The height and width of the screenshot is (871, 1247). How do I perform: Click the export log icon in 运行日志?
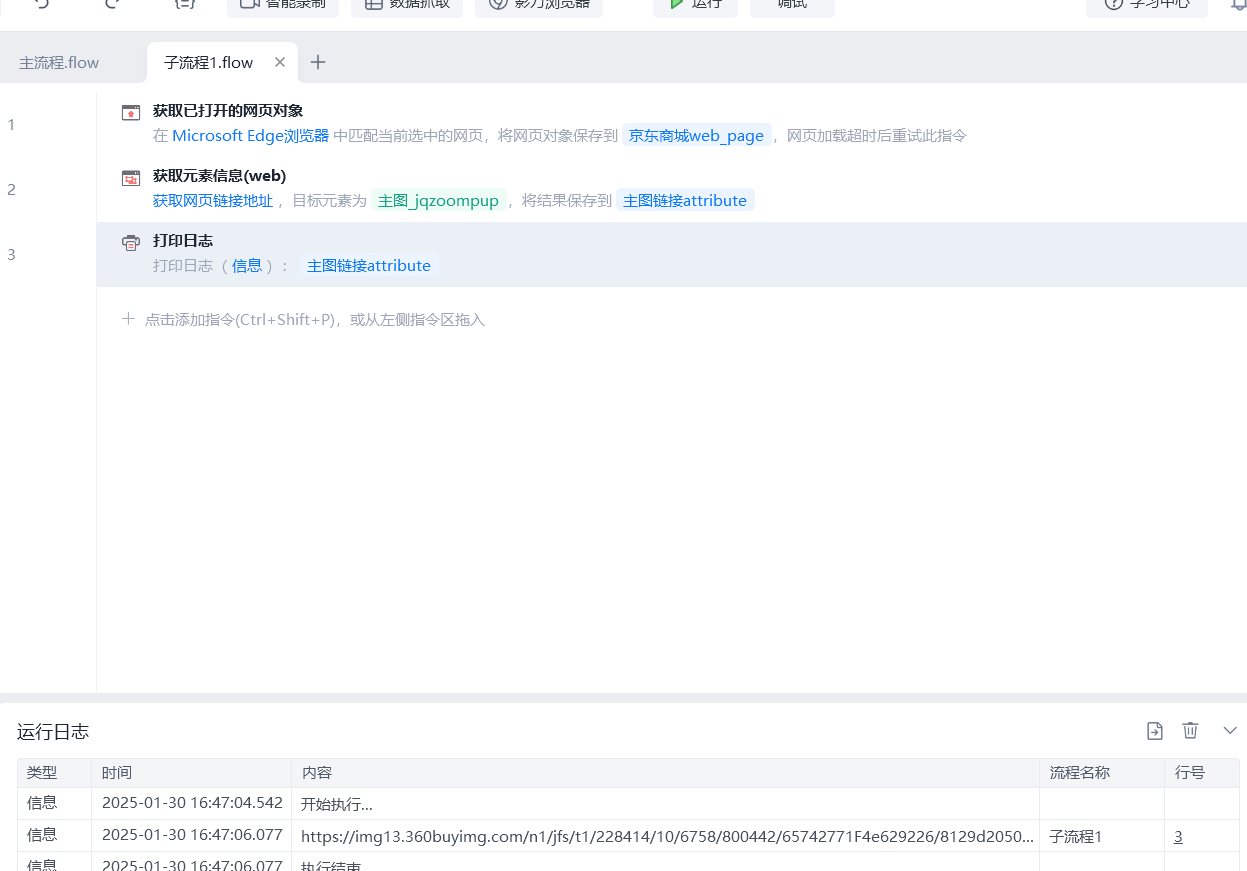pos(1155,731)
